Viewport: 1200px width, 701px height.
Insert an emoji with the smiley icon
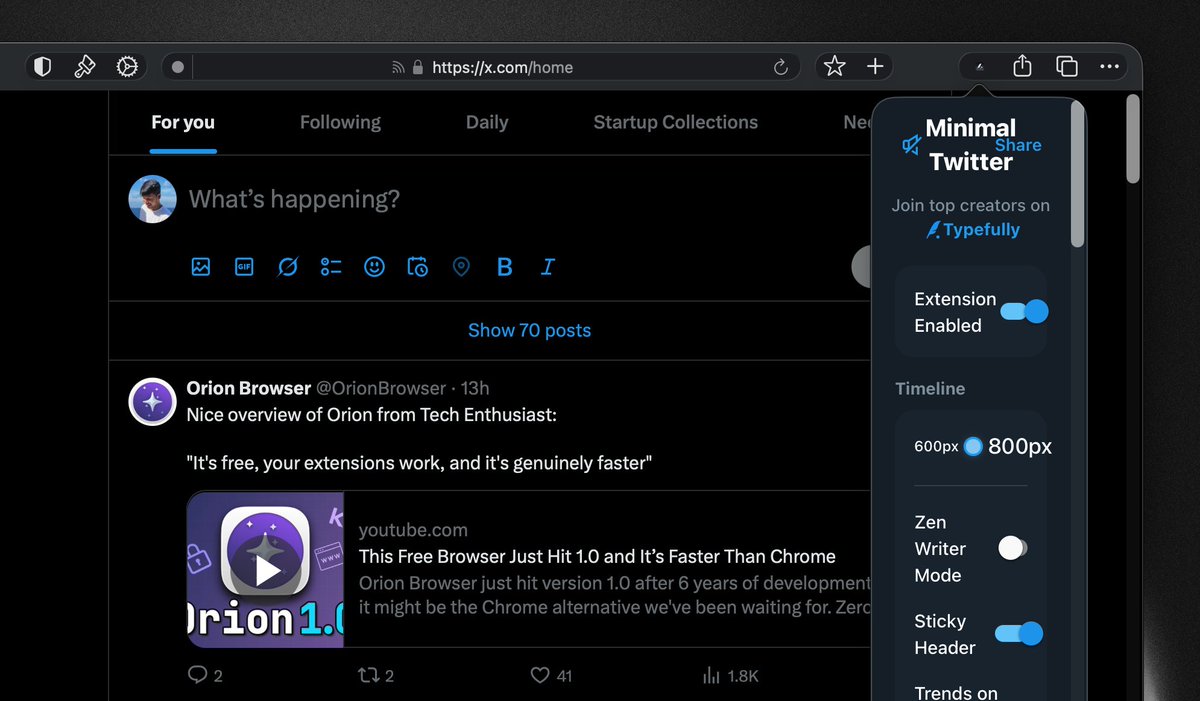click(374, 267)
